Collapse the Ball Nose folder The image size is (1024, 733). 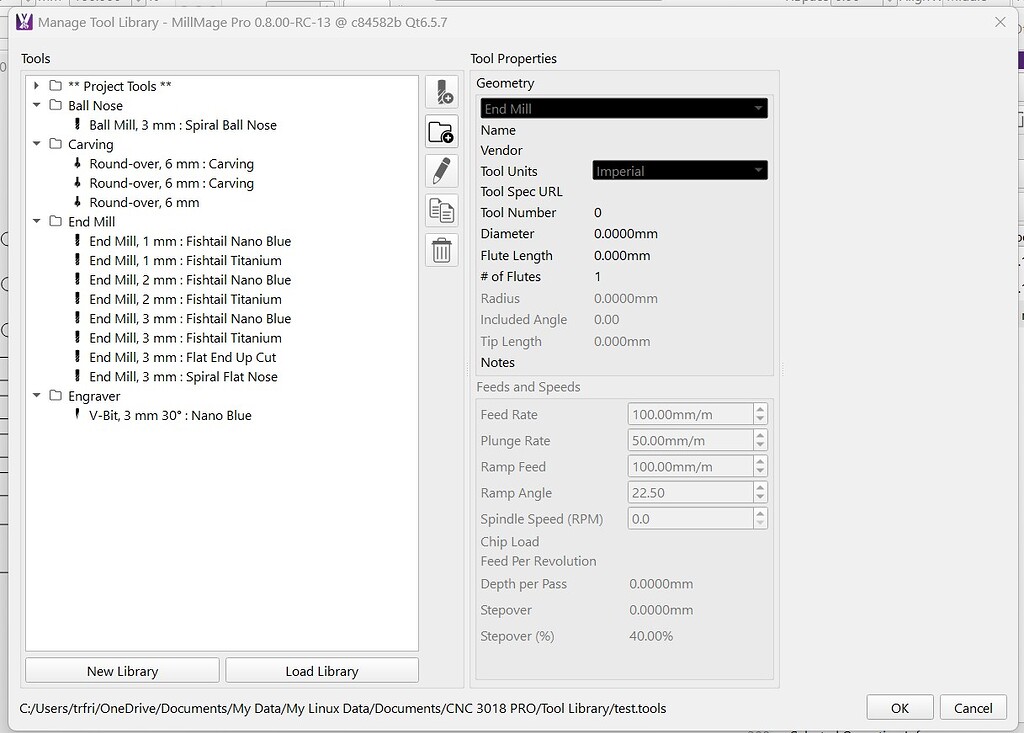click(37, 105)
